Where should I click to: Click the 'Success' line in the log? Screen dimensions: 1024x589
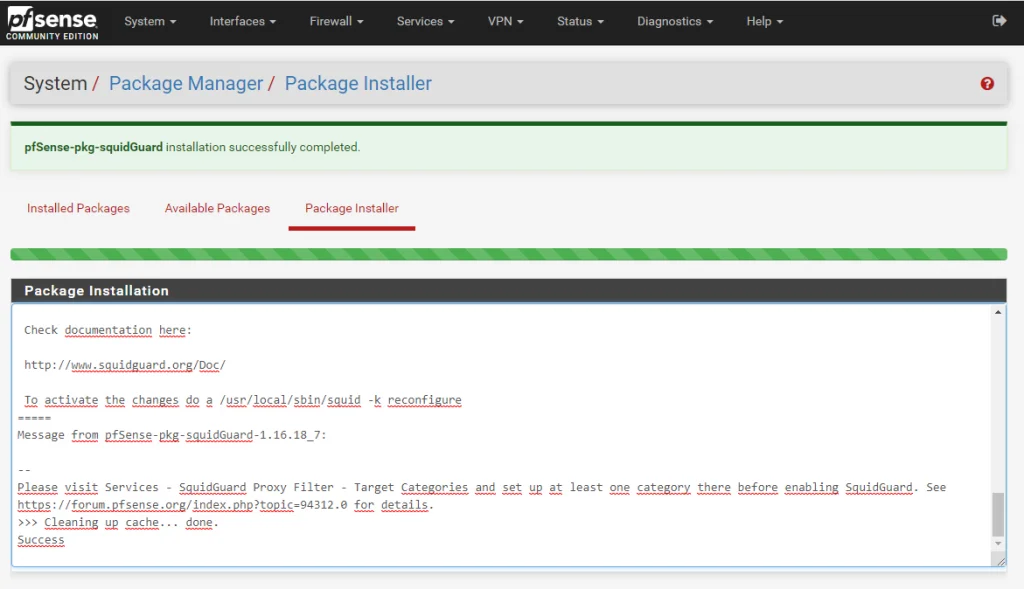pyautogui.click(x=40, y=540)
